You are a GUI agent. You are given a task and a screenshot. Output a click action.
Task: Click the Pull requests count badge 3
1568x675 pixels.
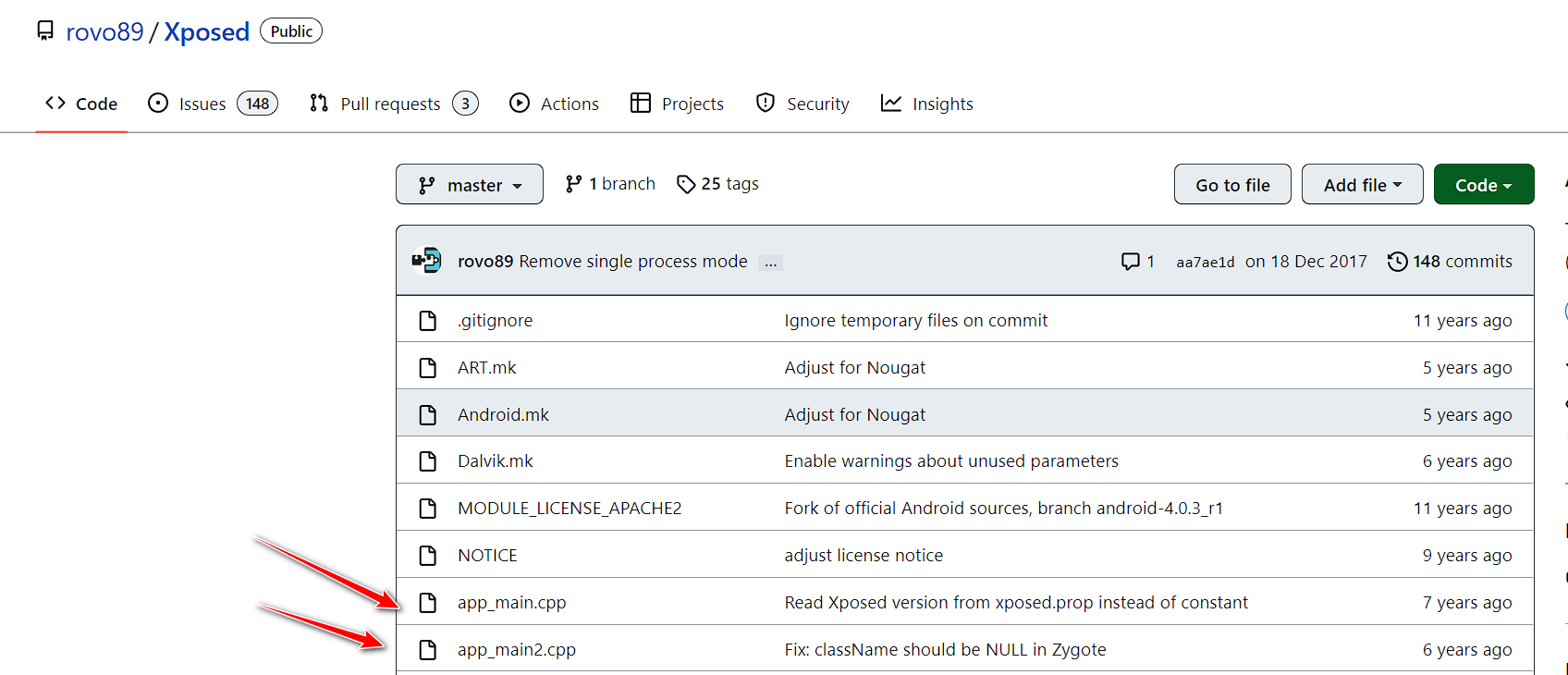point(466,104)
